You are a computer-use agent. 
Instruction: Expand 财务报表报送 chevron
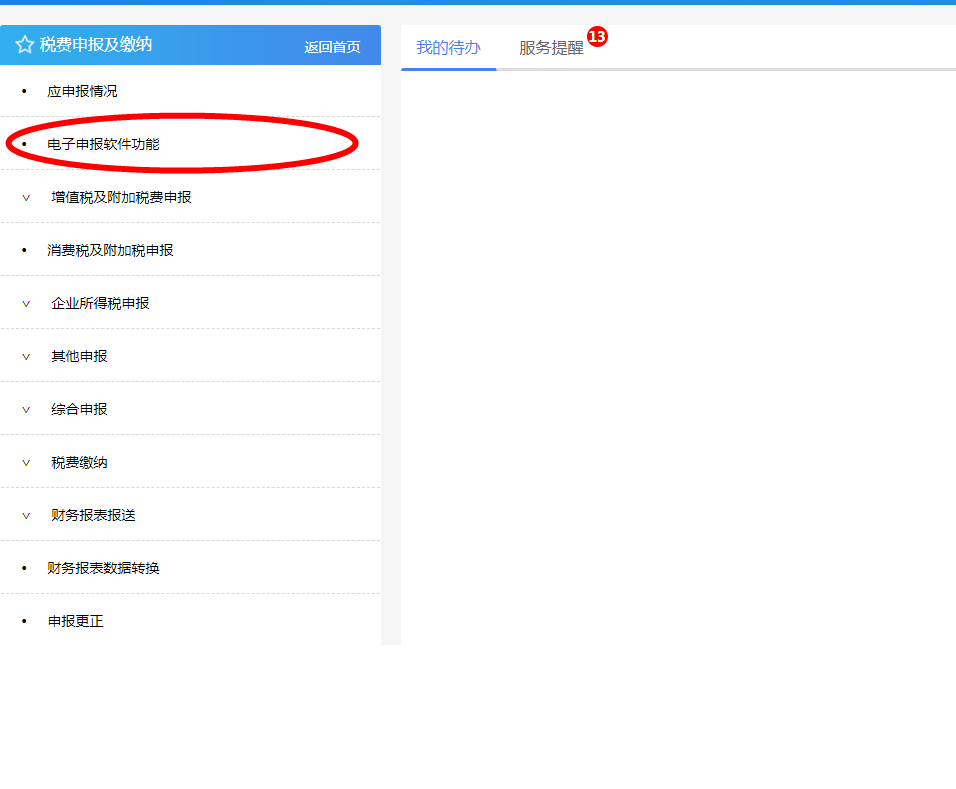26,516
